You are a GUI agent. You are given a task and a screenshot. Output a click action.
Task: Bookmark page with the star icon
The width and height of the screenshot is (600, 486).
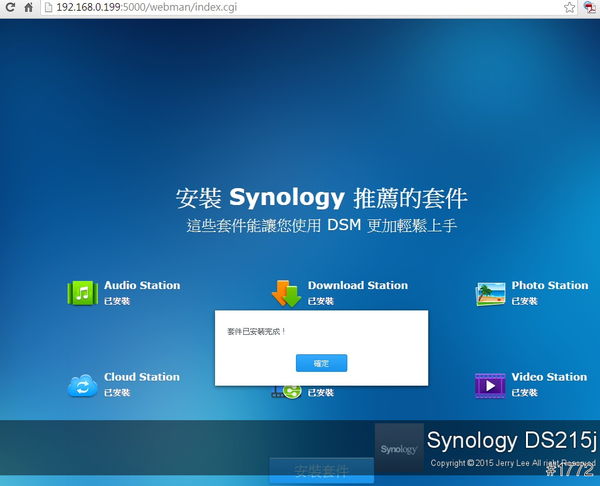569,7
